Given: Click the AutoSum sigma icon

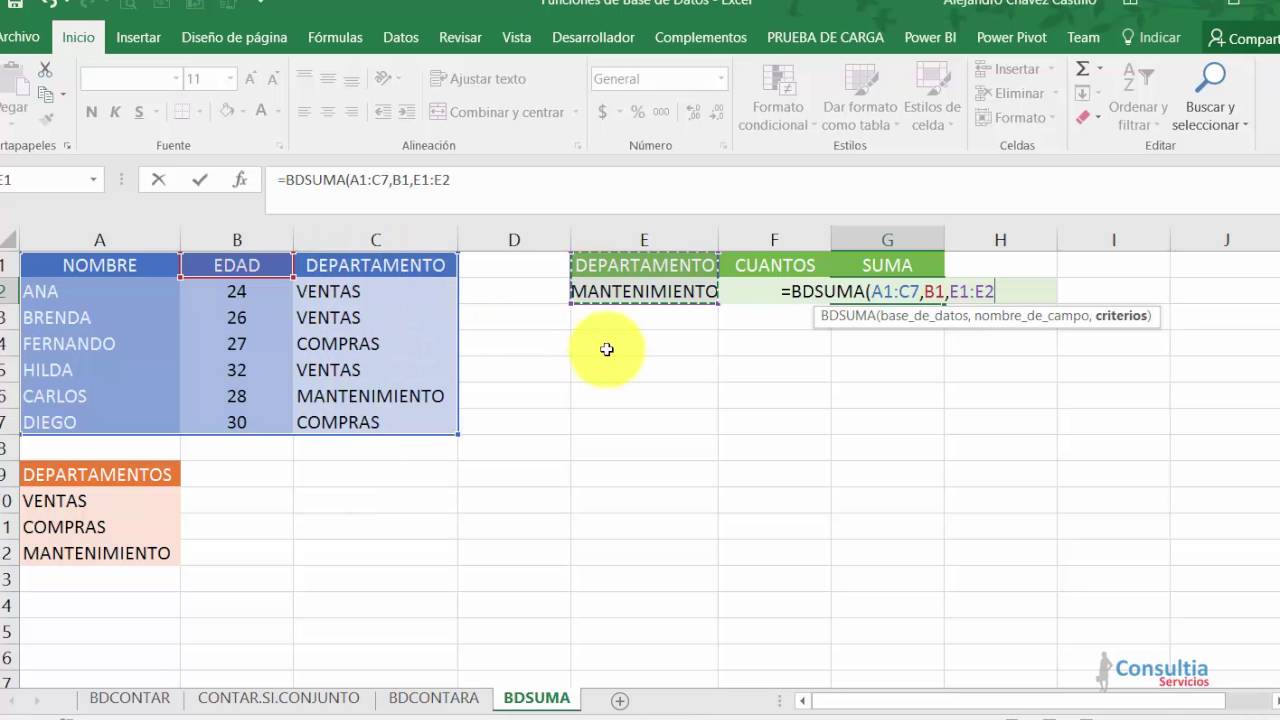Looking at the screenshot, I should (1082, 69).
